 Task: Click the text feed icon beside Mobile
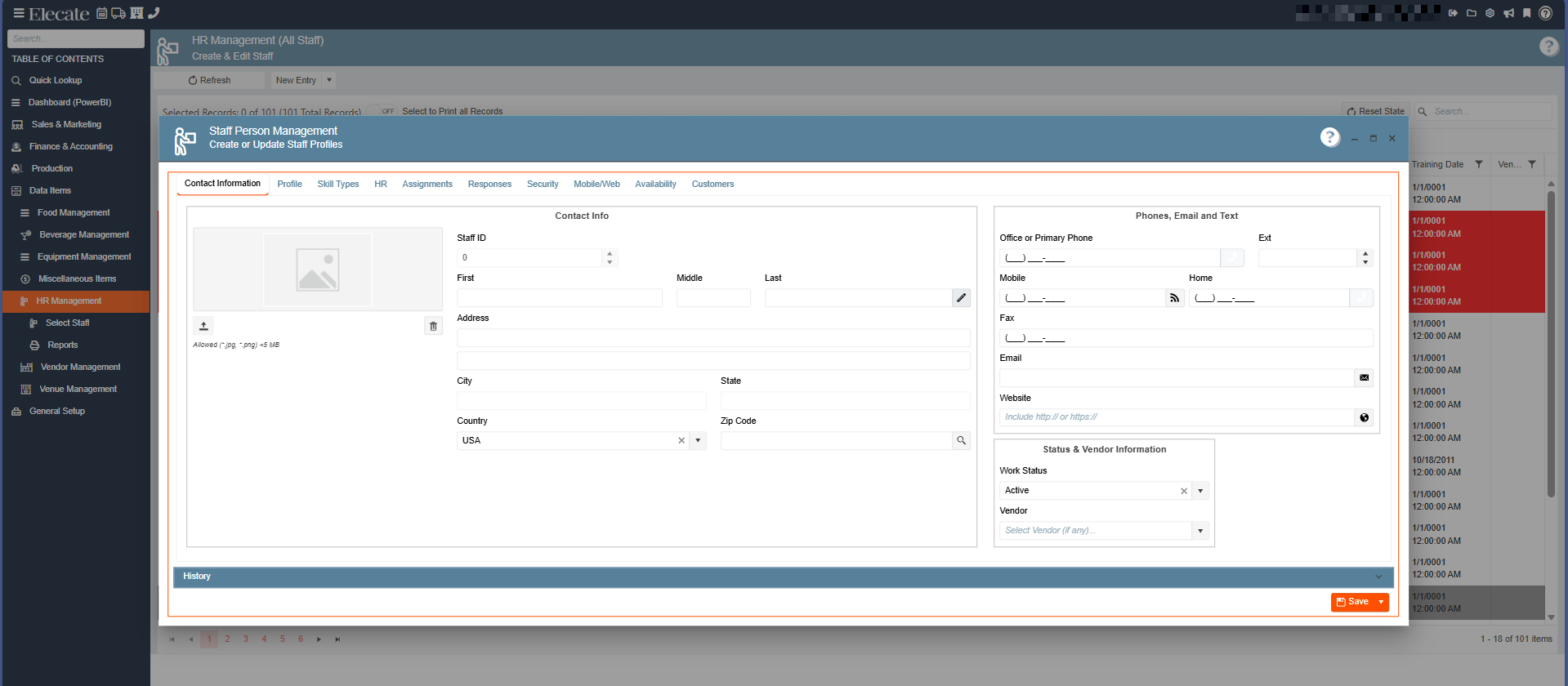click(x=1174, y=298)
